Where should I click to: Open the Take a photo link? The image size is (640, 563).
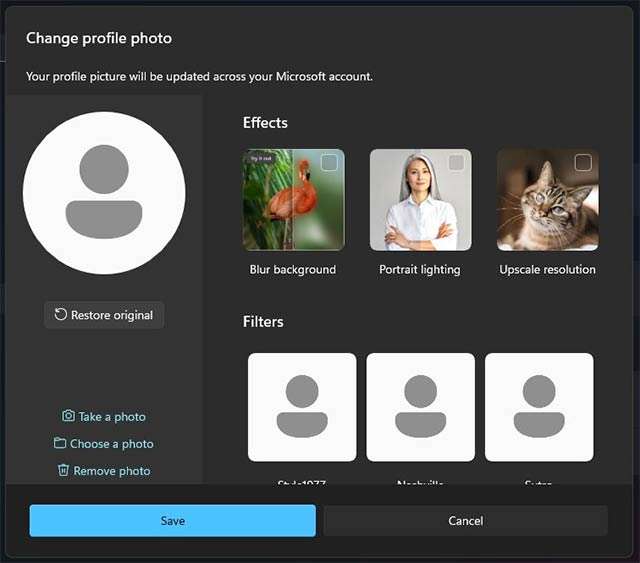tap(112, 417)
